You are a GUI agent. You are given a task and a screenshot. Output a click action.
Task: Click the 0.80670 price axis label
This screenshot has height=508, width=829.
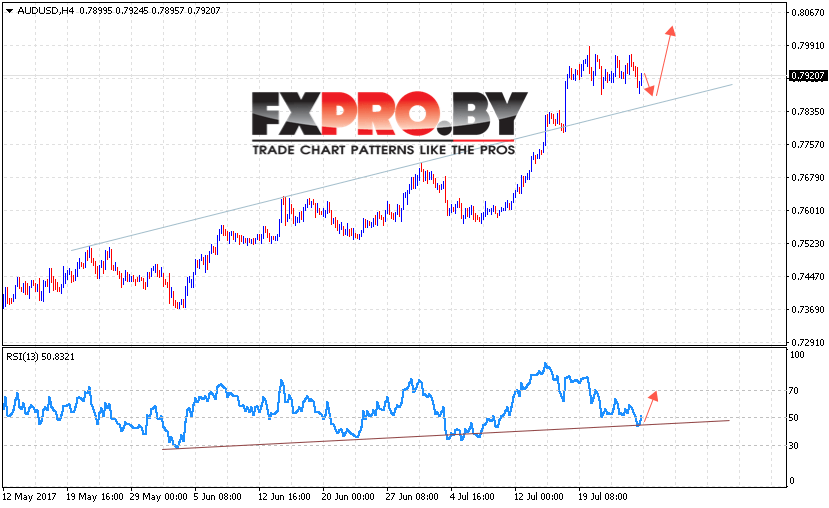pyautogui.click(x=808, y=13)
